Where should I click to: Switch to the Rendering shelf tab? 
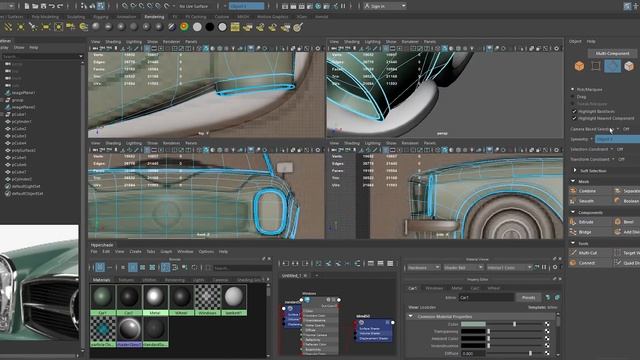click(154, 17)
